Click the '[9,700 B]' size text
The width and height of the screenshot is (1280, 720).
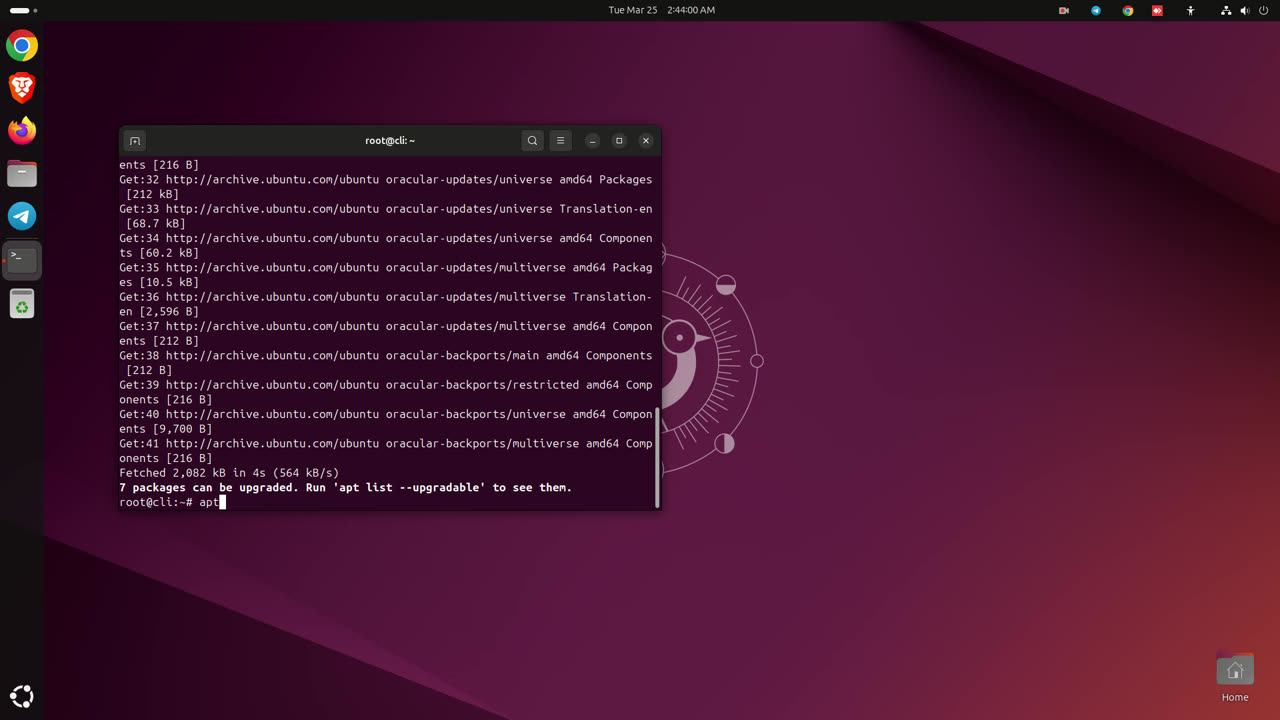click(x=183, y=429)
